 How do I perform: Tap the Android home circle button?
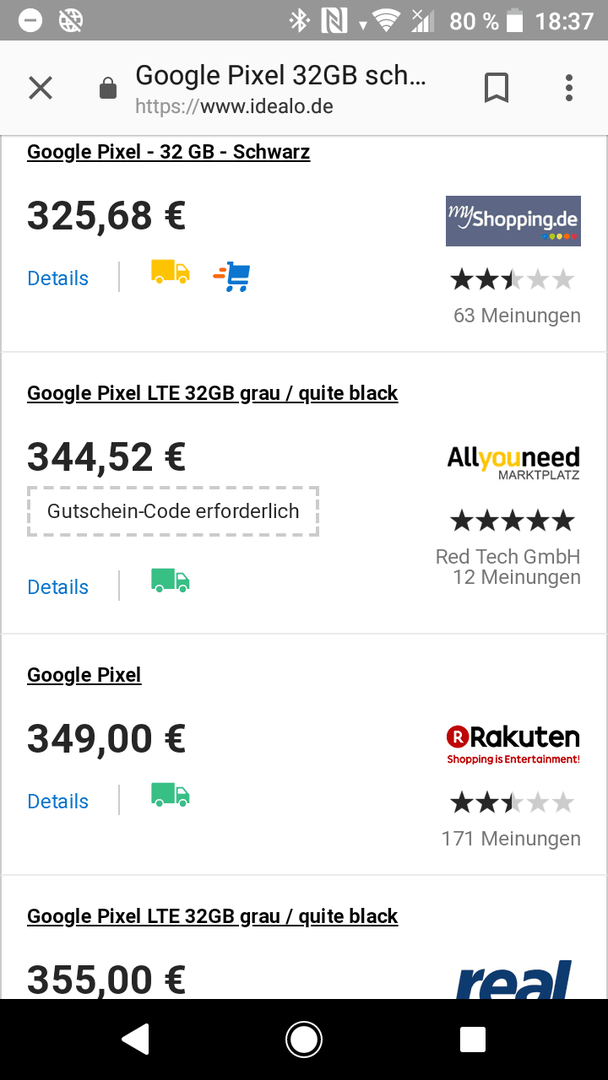point(304,1039)
